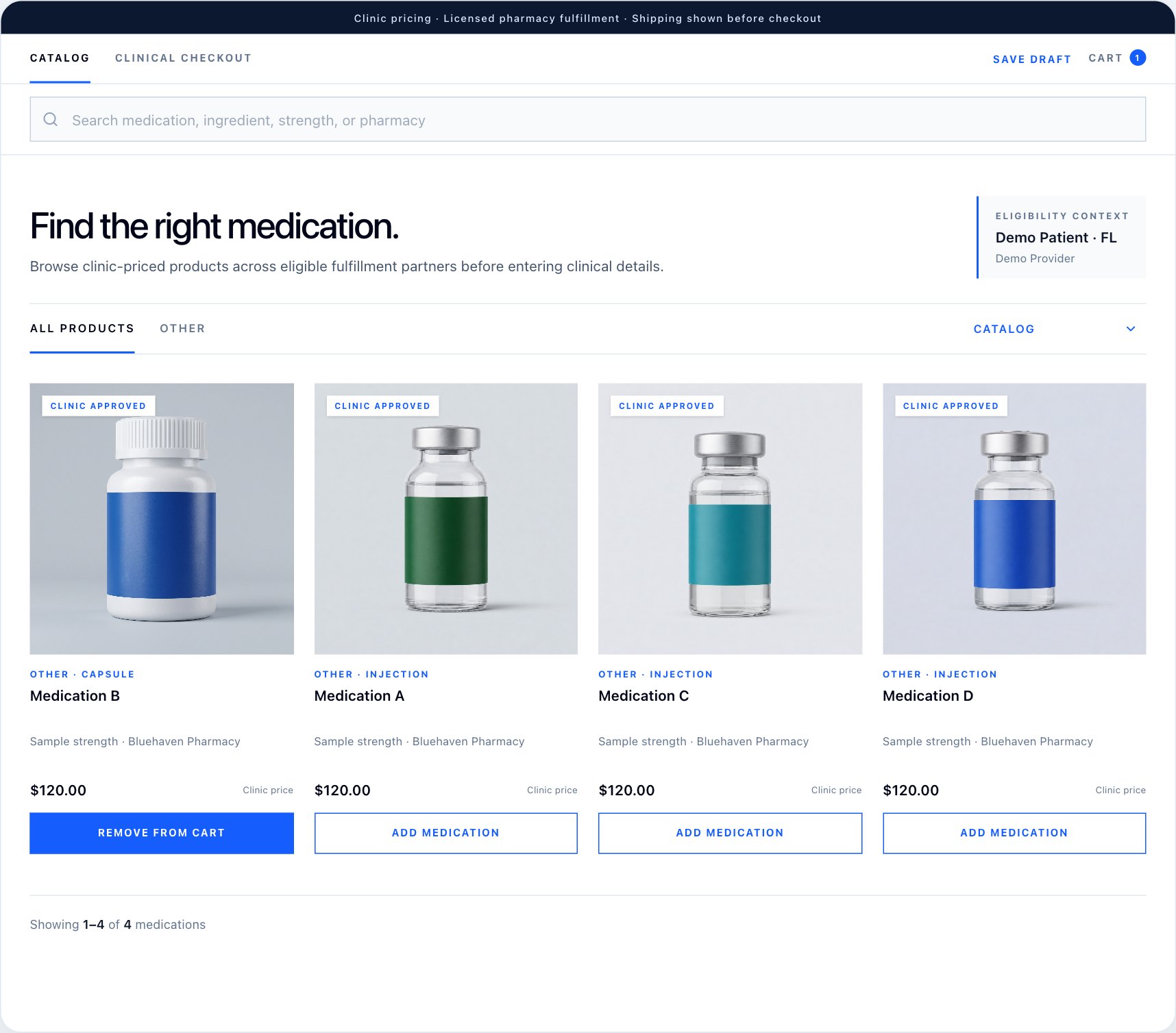This screenshot has height=1033, width=1176.
Task: Click Clinic Approved badge on Medication D
Action: click(x=951, y=406)
